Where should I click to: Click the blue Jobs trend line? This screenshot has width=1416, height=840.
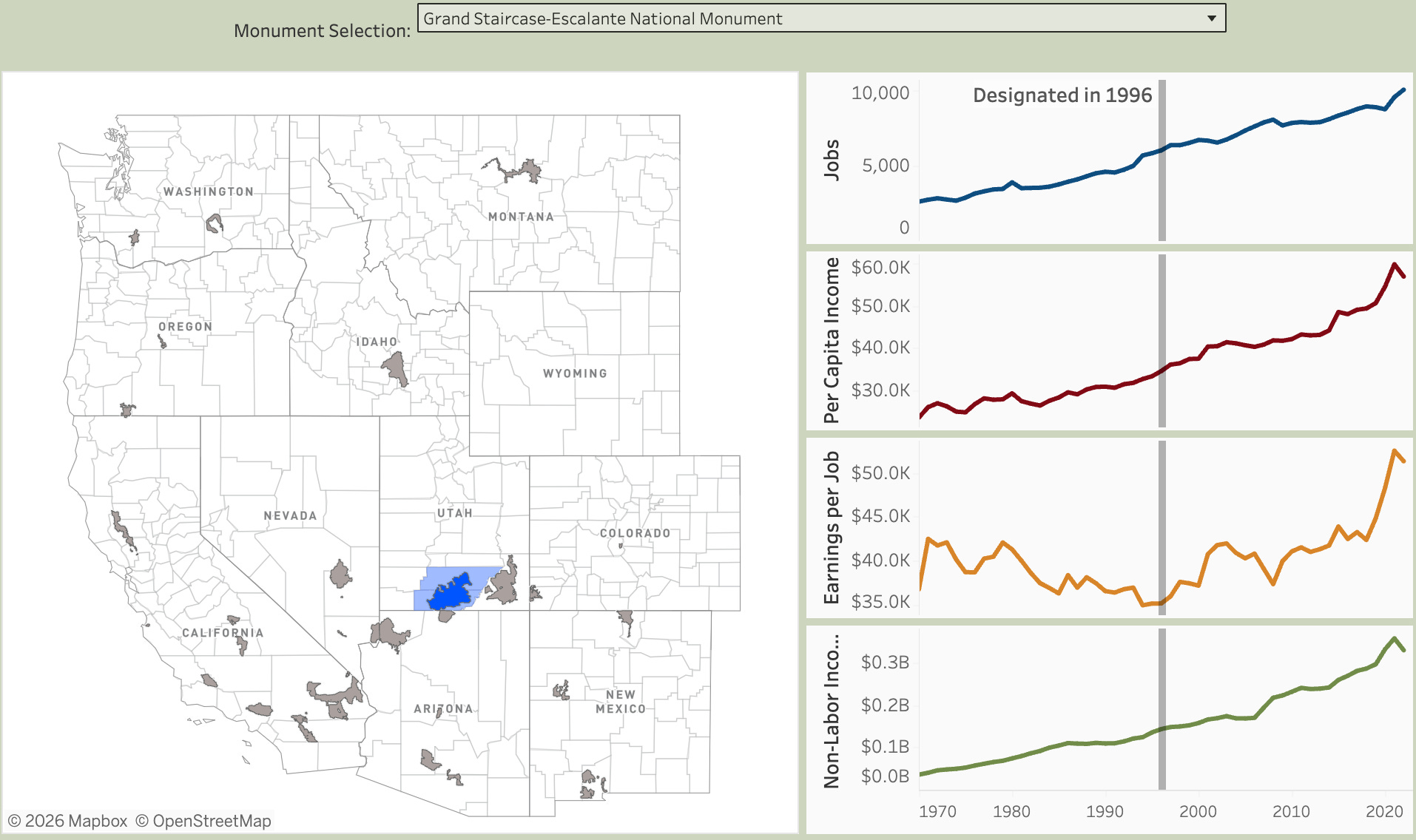[1258, 126]
